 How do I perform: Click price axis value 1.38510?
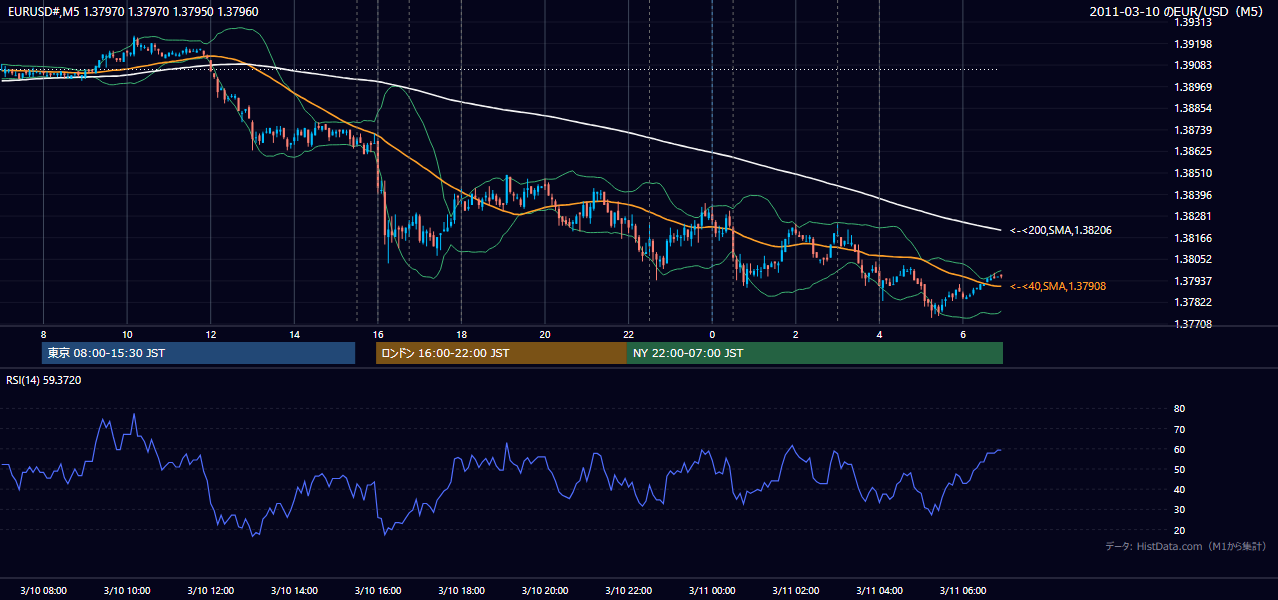coord(1193,173)
